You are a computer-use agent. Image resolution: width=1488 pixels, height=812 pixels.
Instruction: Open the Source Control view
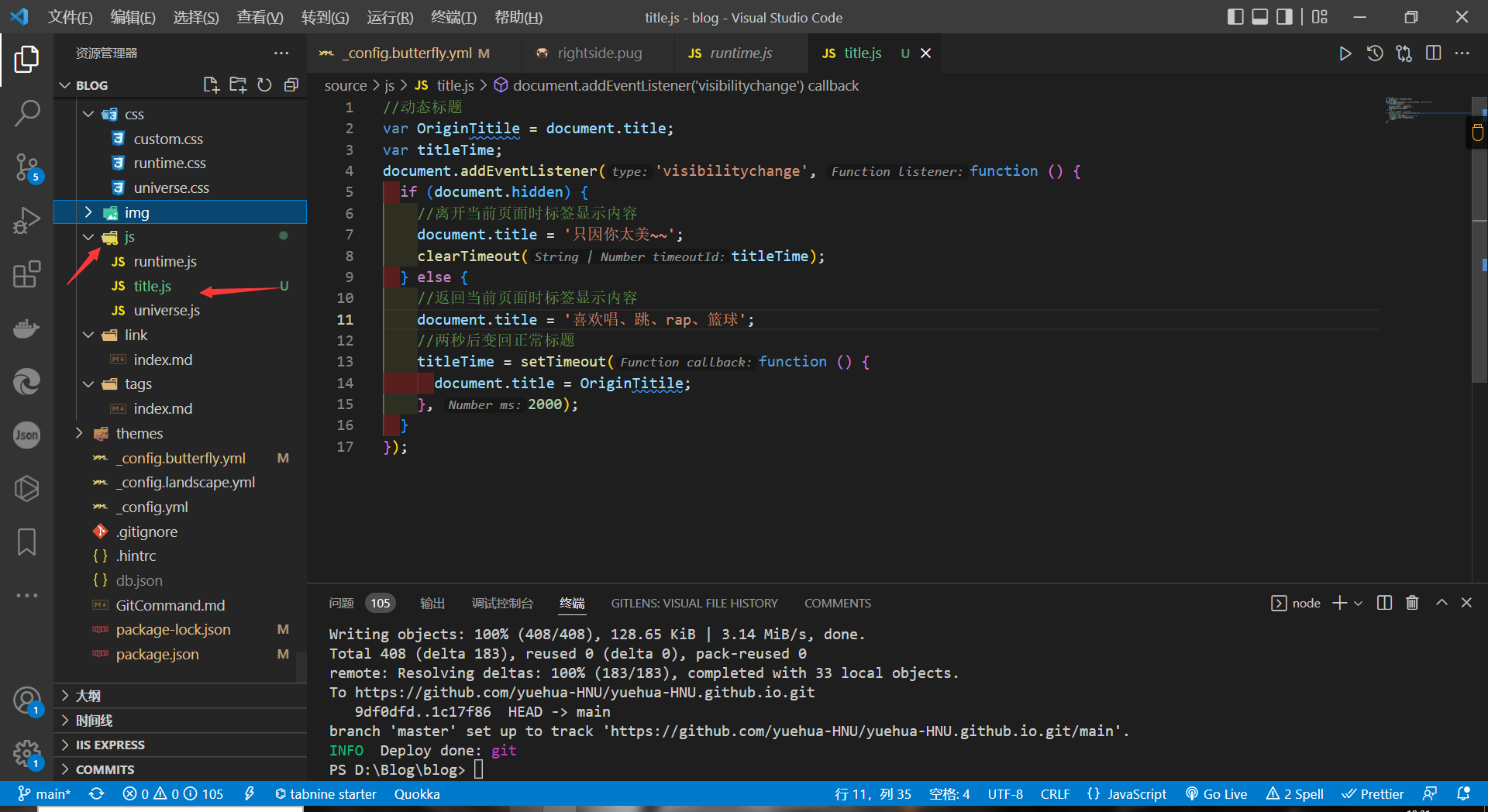pyautogui.click(x=26, y=167)
